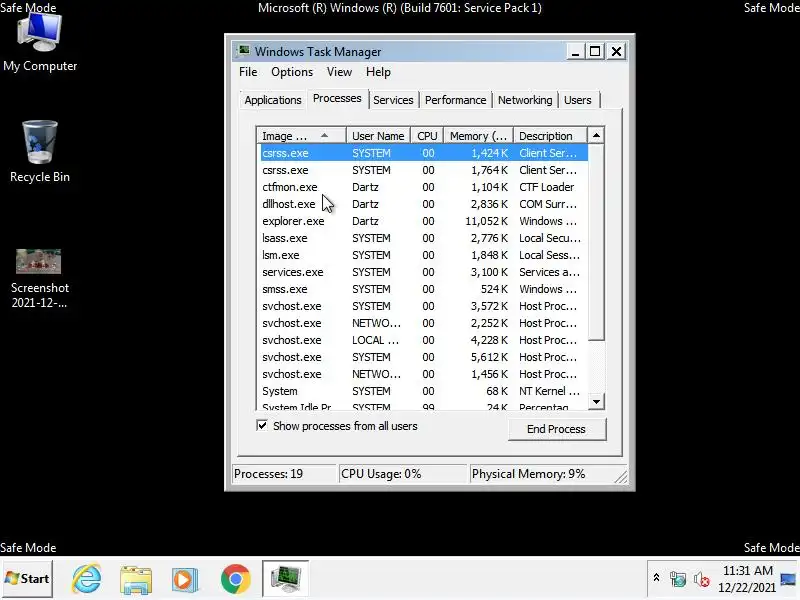
Task: Click the Show Desktop icon beside the clock
Action: pos(788,579)
